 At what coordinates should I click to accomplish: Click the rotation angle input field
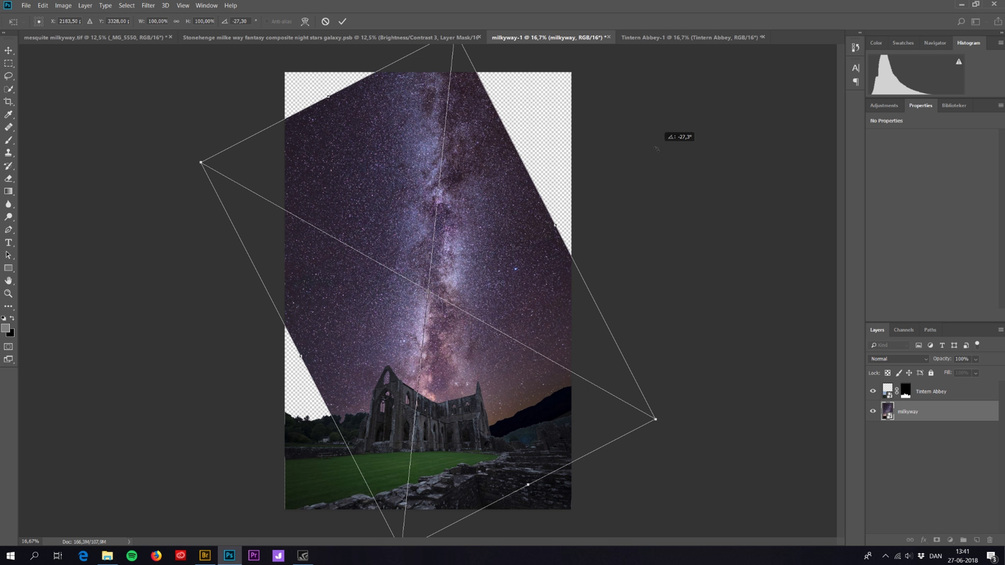[240, 21]
